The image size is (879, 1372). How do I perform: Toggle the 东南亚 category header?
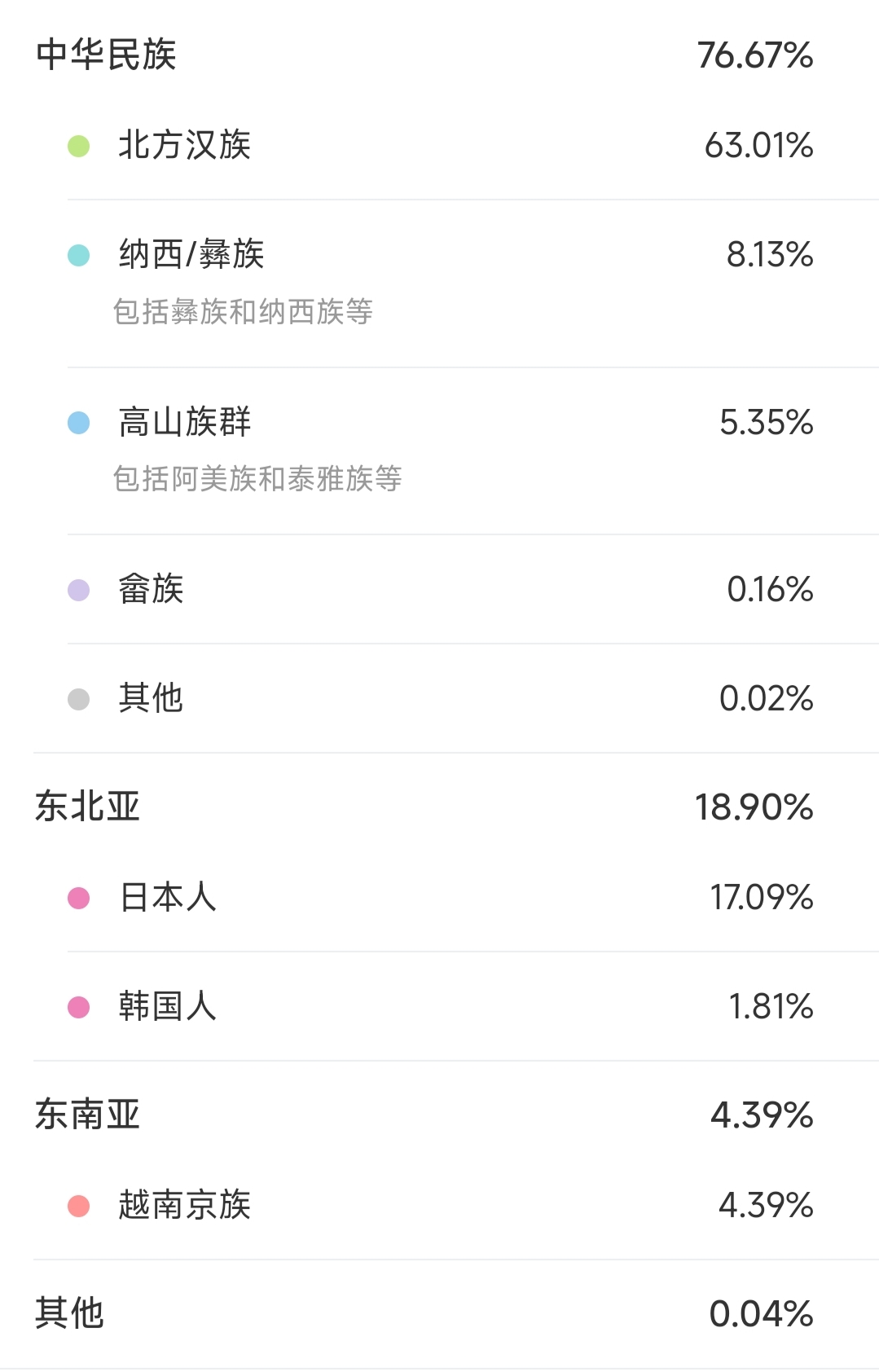click(87, 1115)
